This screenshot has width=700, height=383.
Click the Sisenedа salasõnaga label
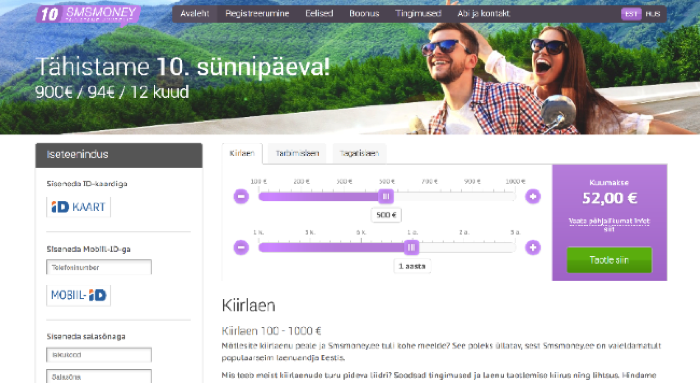pyautogui.click(x=86, y=336)
